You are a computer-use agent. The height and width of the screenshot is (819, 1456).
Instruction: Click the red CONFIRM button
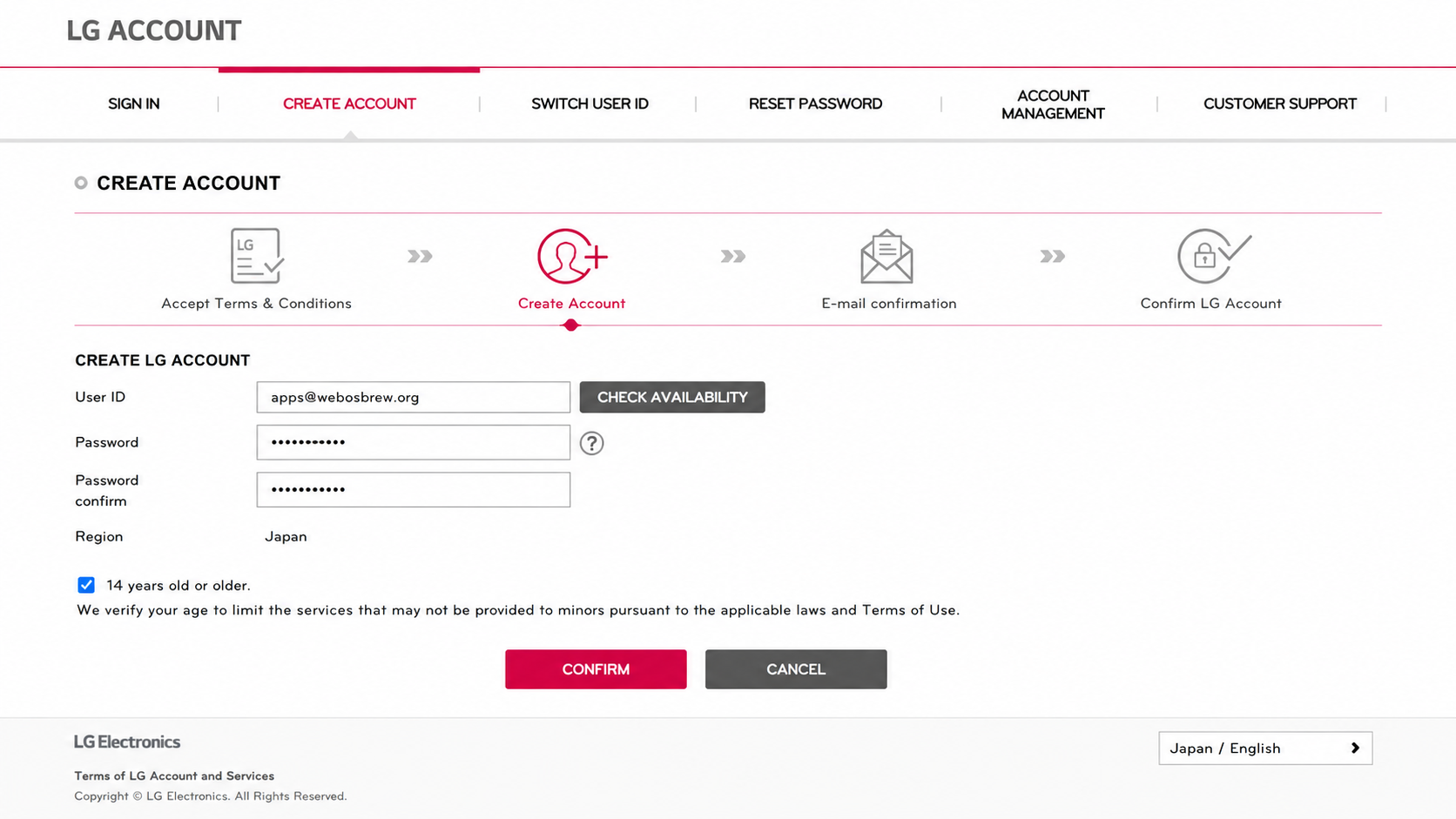coord(596,669)
